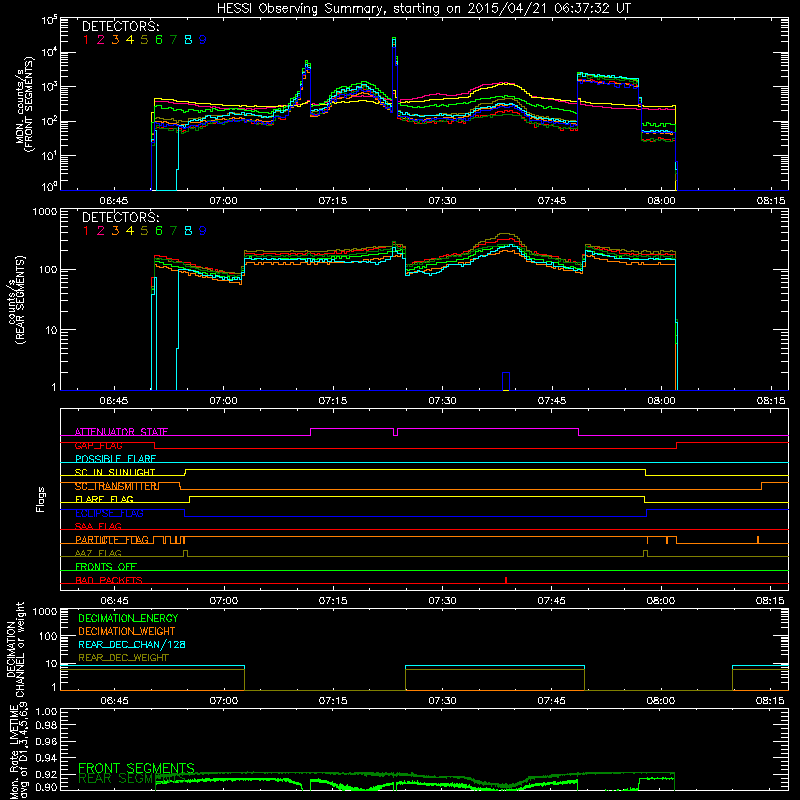Select cyan detector 8 in front segments legend
The width and height of the screenshot is (800, 800).
(188, 40)
